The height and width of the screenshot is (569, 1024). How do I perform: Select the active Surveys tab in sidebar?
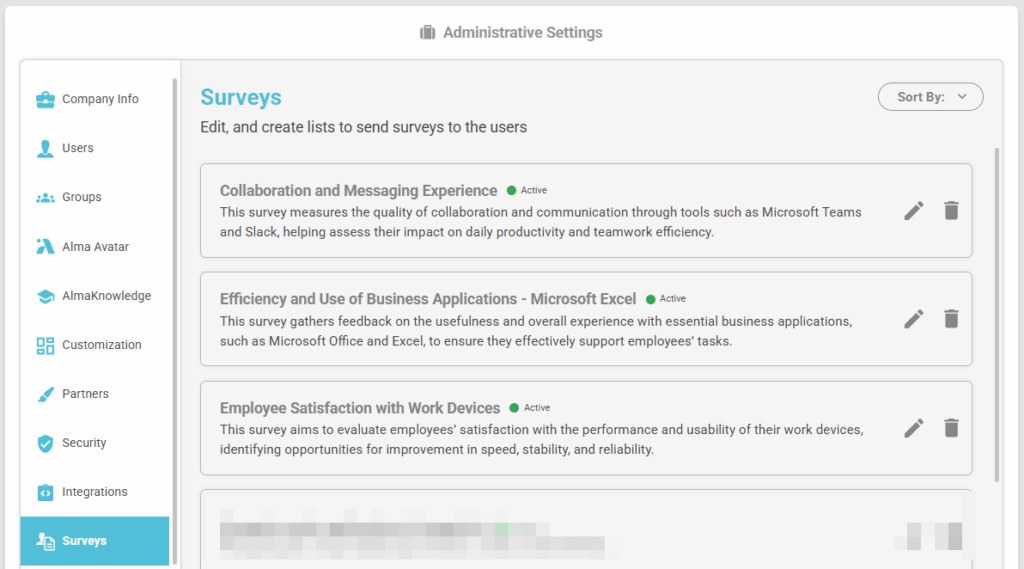tap(94, 541)
